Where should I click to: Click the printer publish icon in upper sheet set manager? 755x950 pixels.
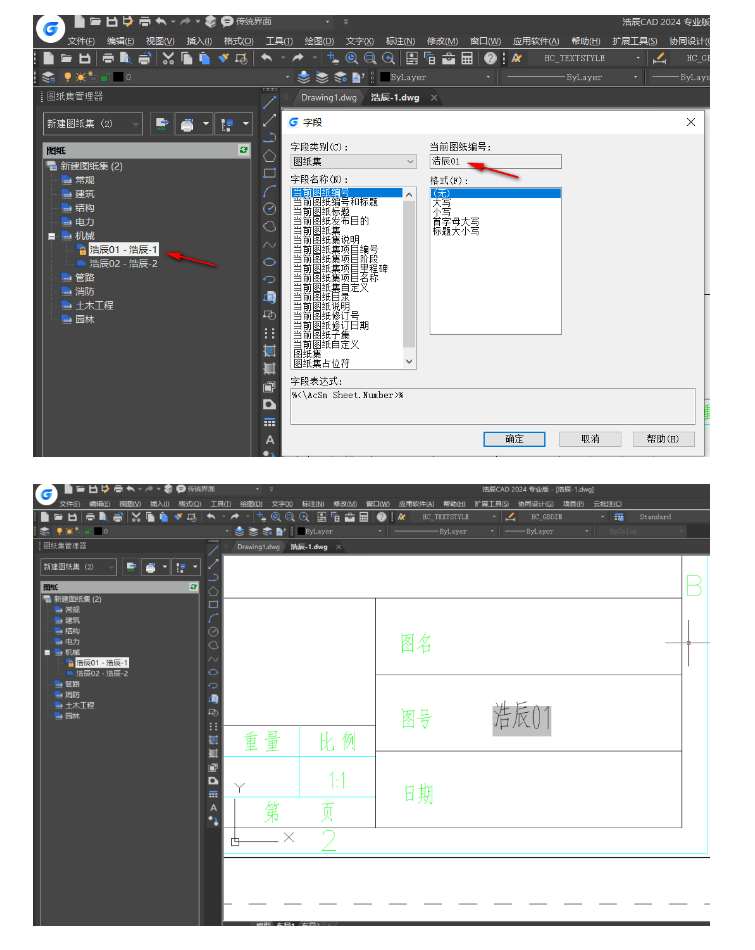click(187, 124)
